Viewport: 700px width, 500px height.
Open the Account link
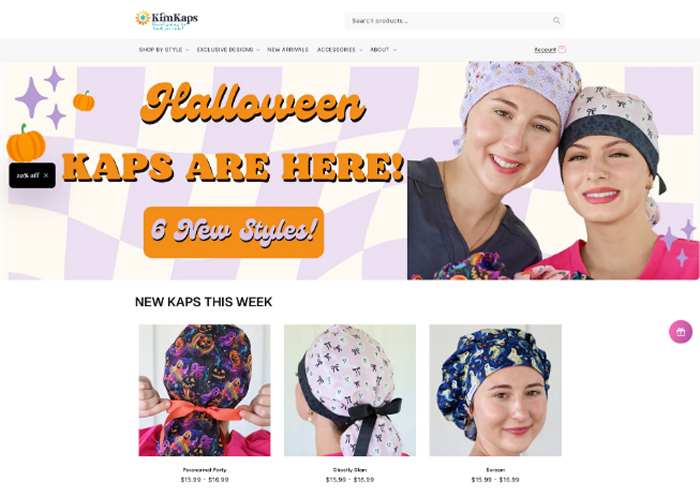(x=545, y=50)
